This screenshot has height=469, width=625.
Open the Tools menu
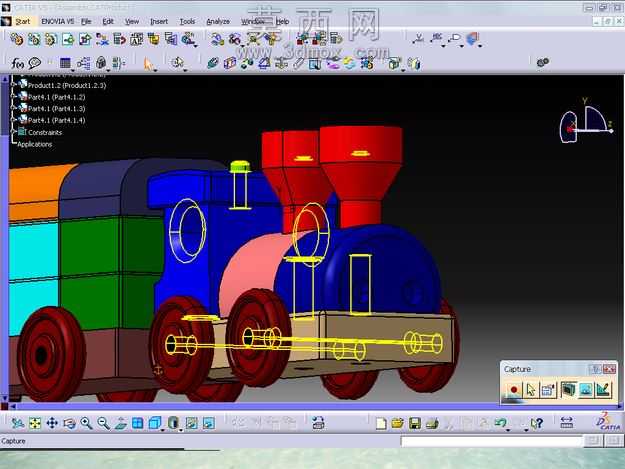coord(187,22)
